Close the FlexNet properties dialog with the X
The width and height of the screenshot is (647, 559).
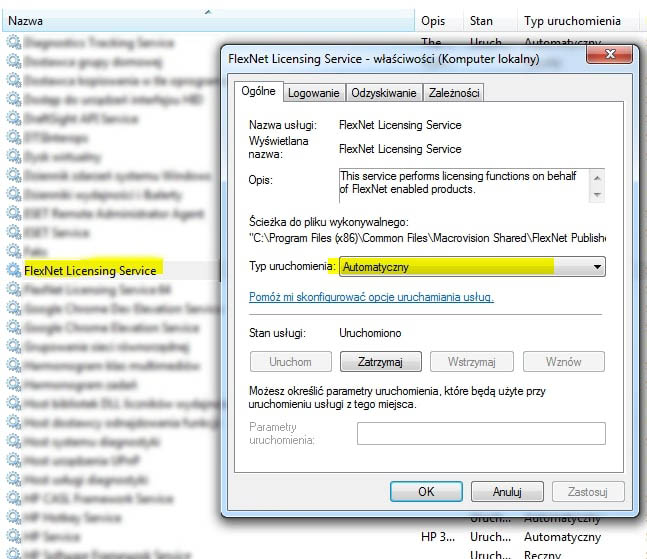(x=609, y=54)
